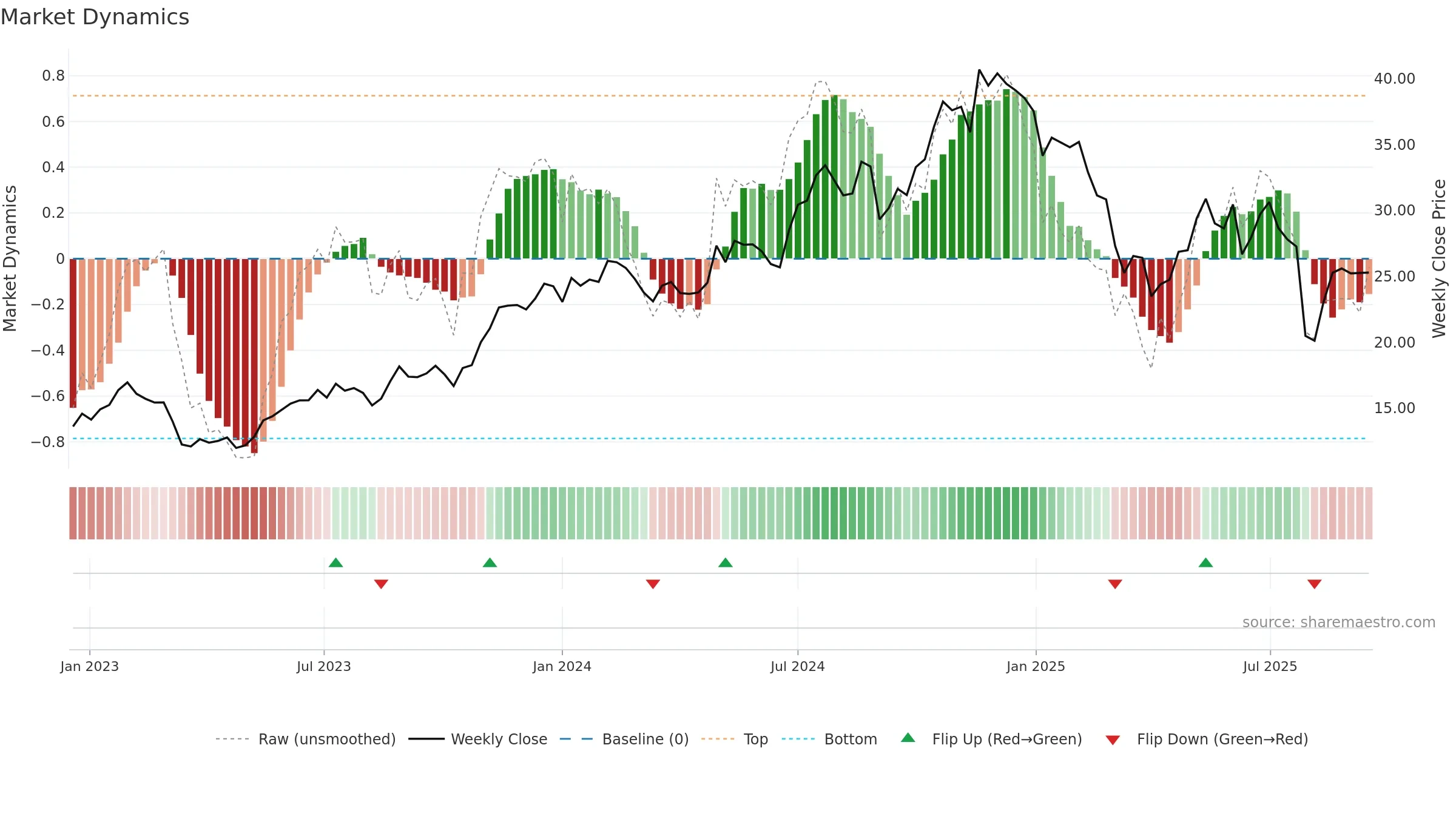Click the 0.2 left axis tick label
1456x819 pixels.
(x=53, y=213)
